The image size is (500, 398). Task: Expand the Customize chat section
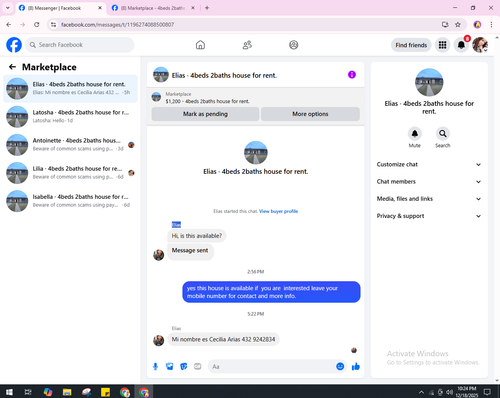429,164
